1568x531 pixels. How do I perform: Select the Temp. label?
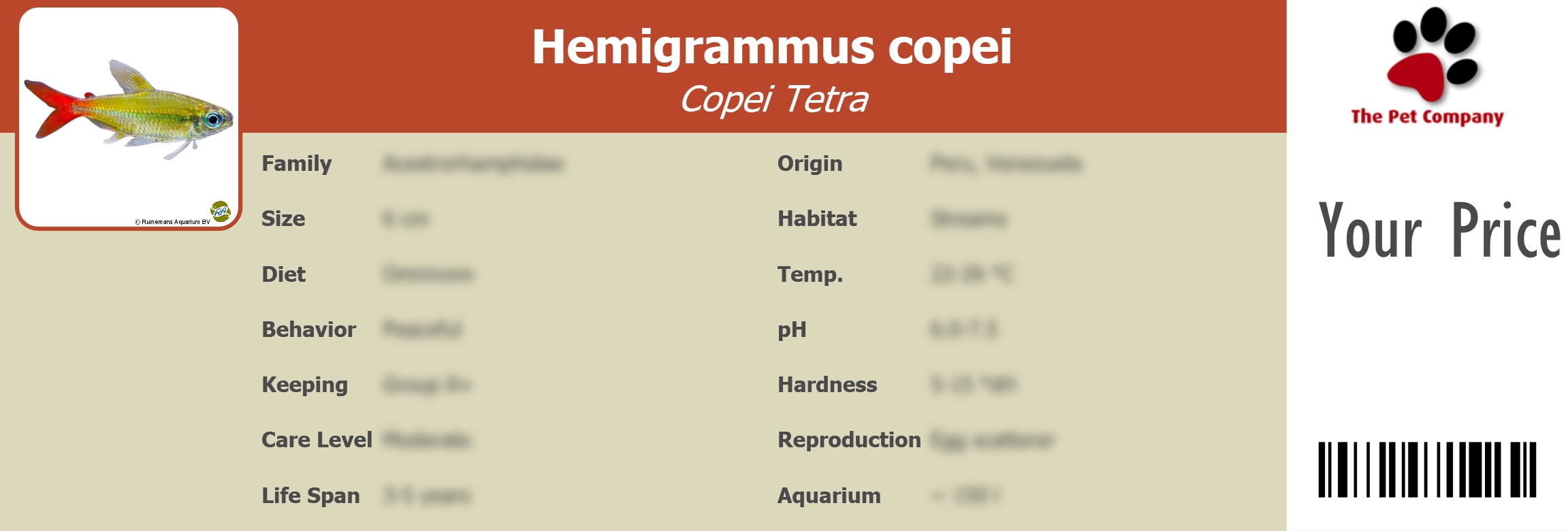coord(810,274)
